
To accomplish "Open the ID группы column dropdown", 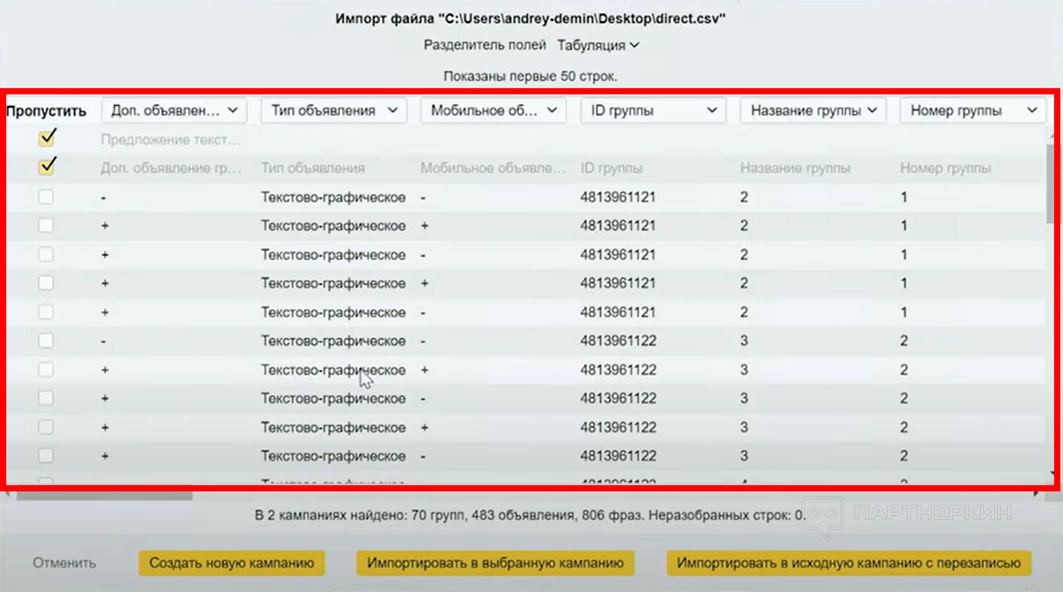I will pyautogui.click(x=652, y=111).
